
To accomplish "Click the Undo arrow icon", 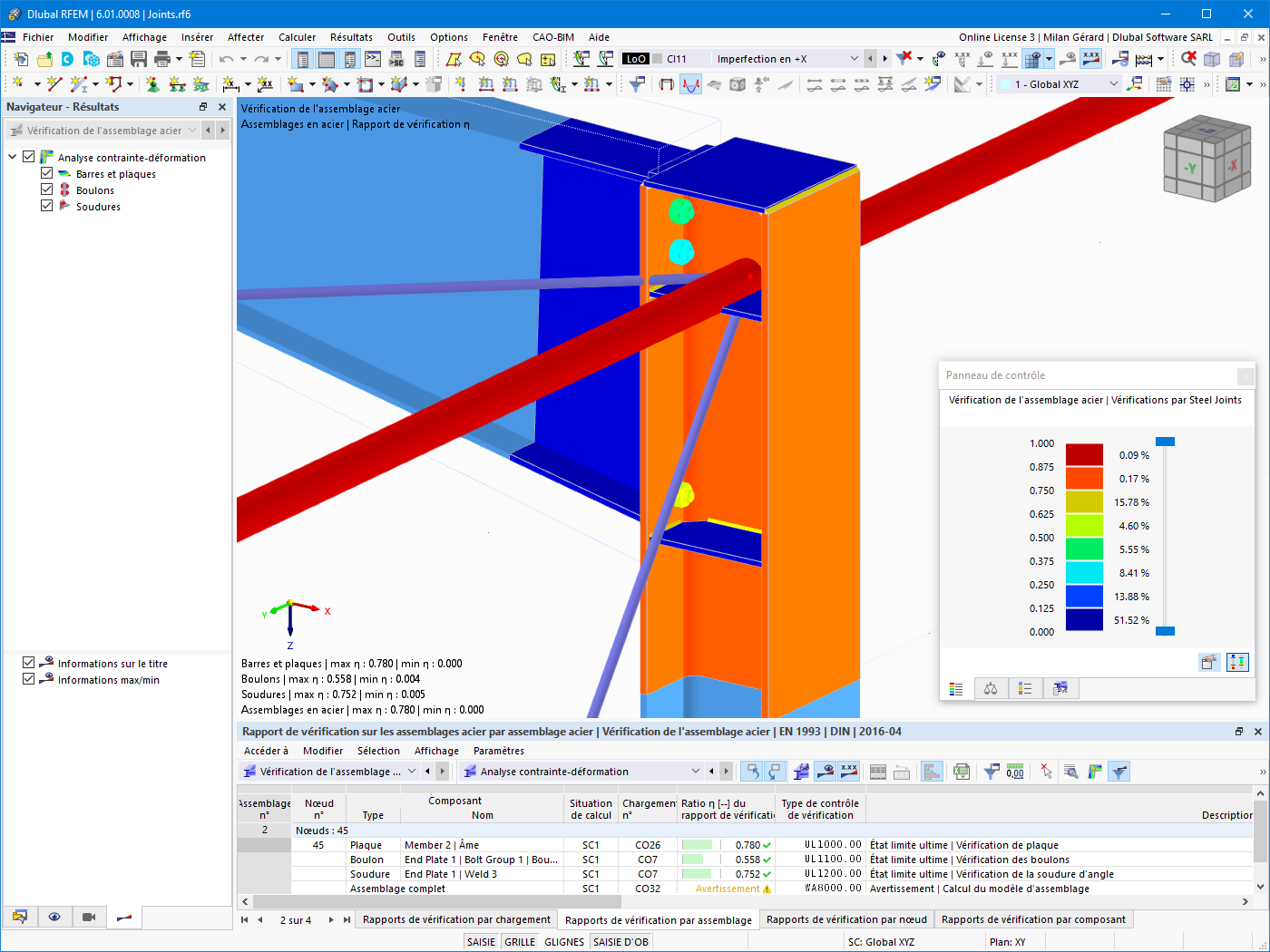I will coord(226,59).
